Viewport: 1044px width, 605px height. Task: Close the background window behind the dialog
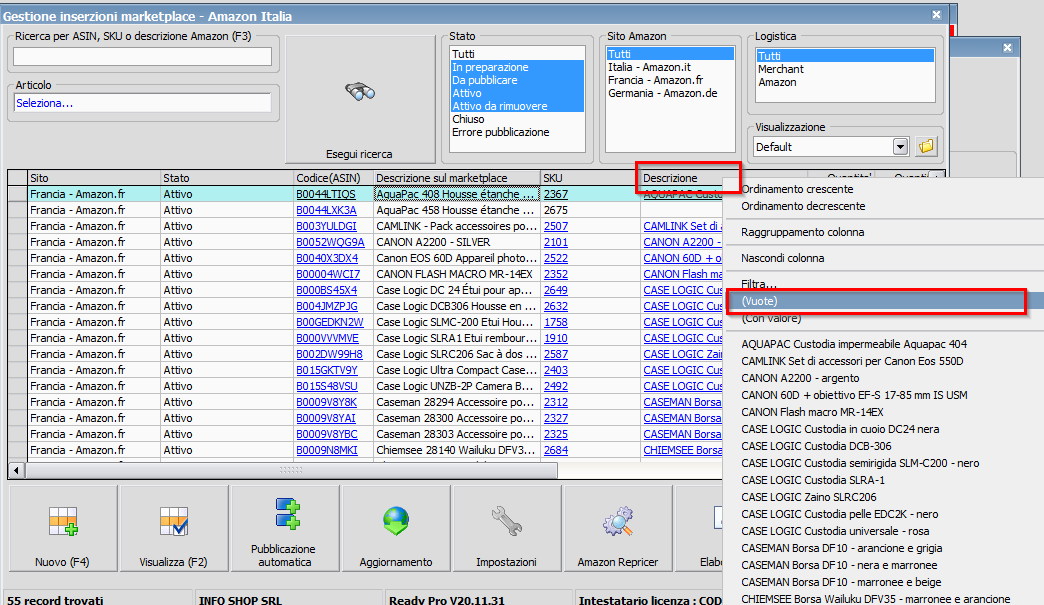pos(1007,48)
